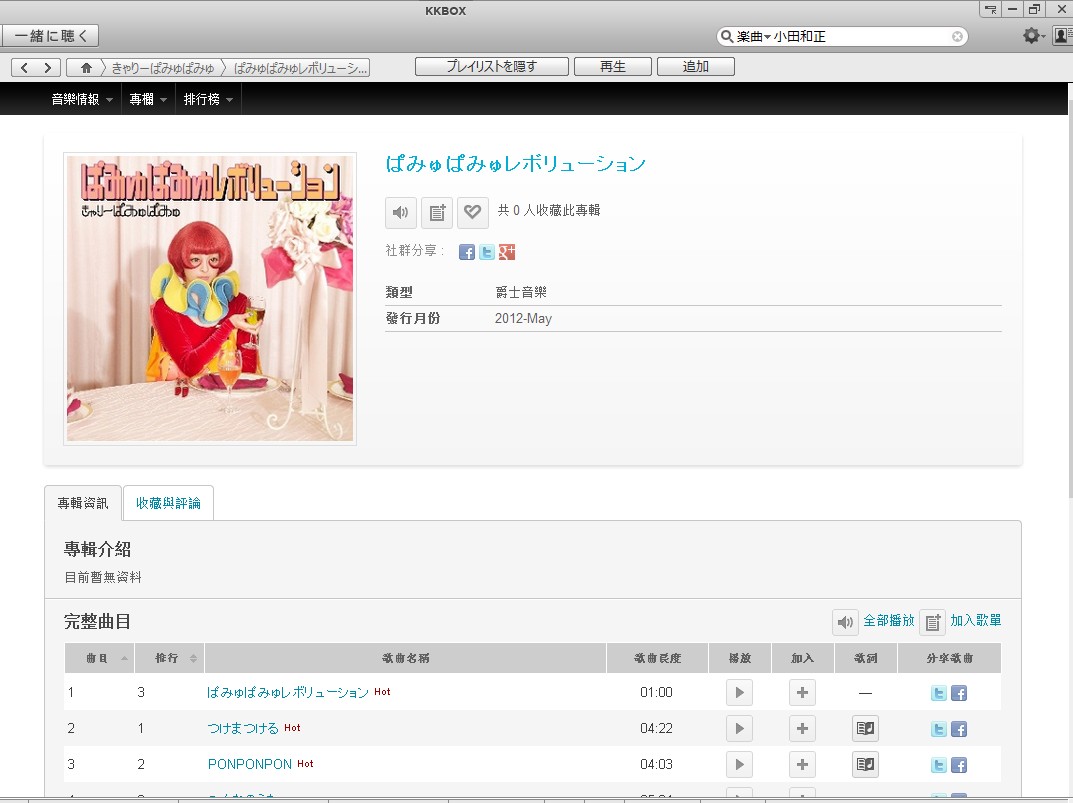
Task: Click the release date 2012-May
Action: [523, 318]
